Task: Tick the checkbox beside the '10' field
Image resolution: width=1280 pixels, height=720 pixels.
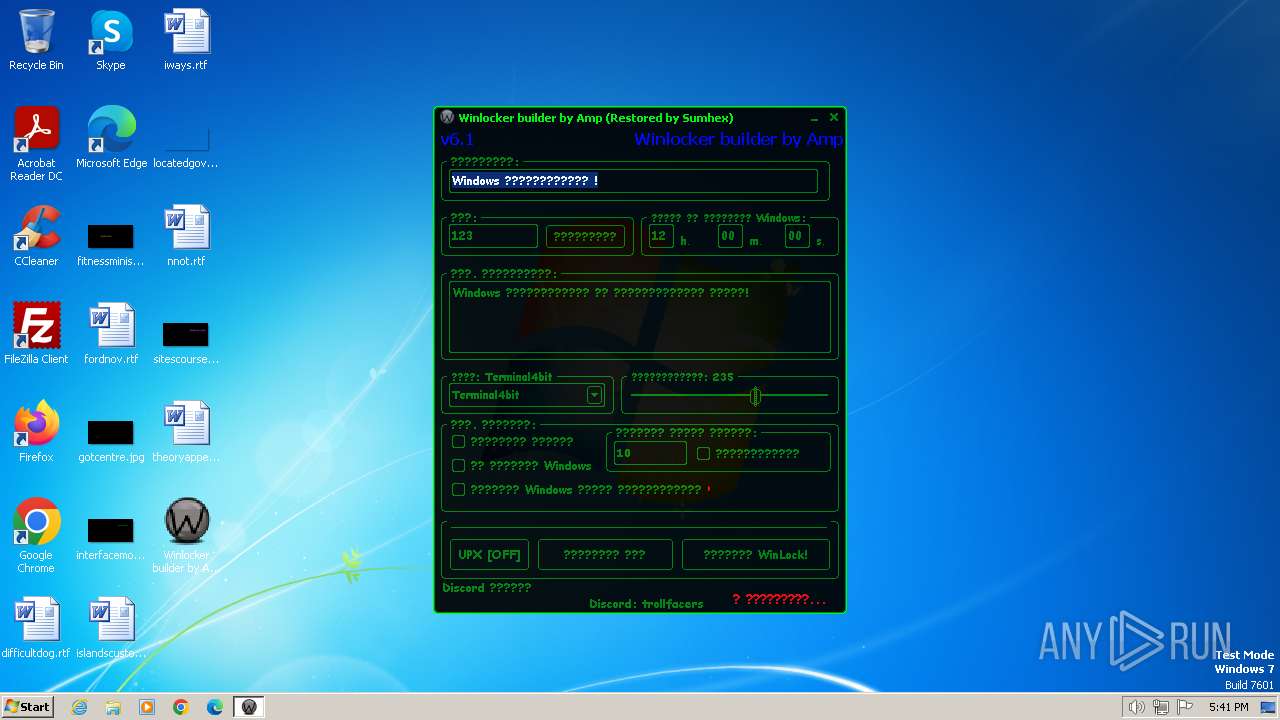Action: [704, 454]
